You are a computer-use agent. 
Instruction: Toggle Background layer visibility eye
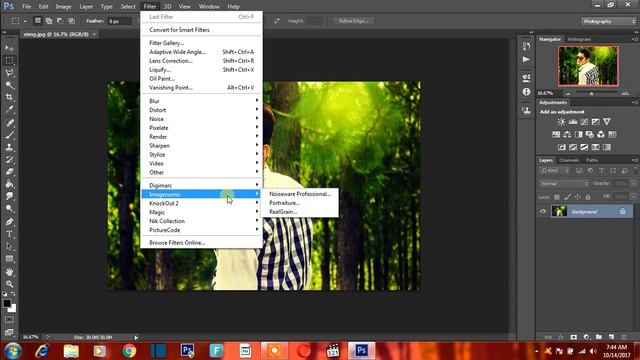click(543, 211)
